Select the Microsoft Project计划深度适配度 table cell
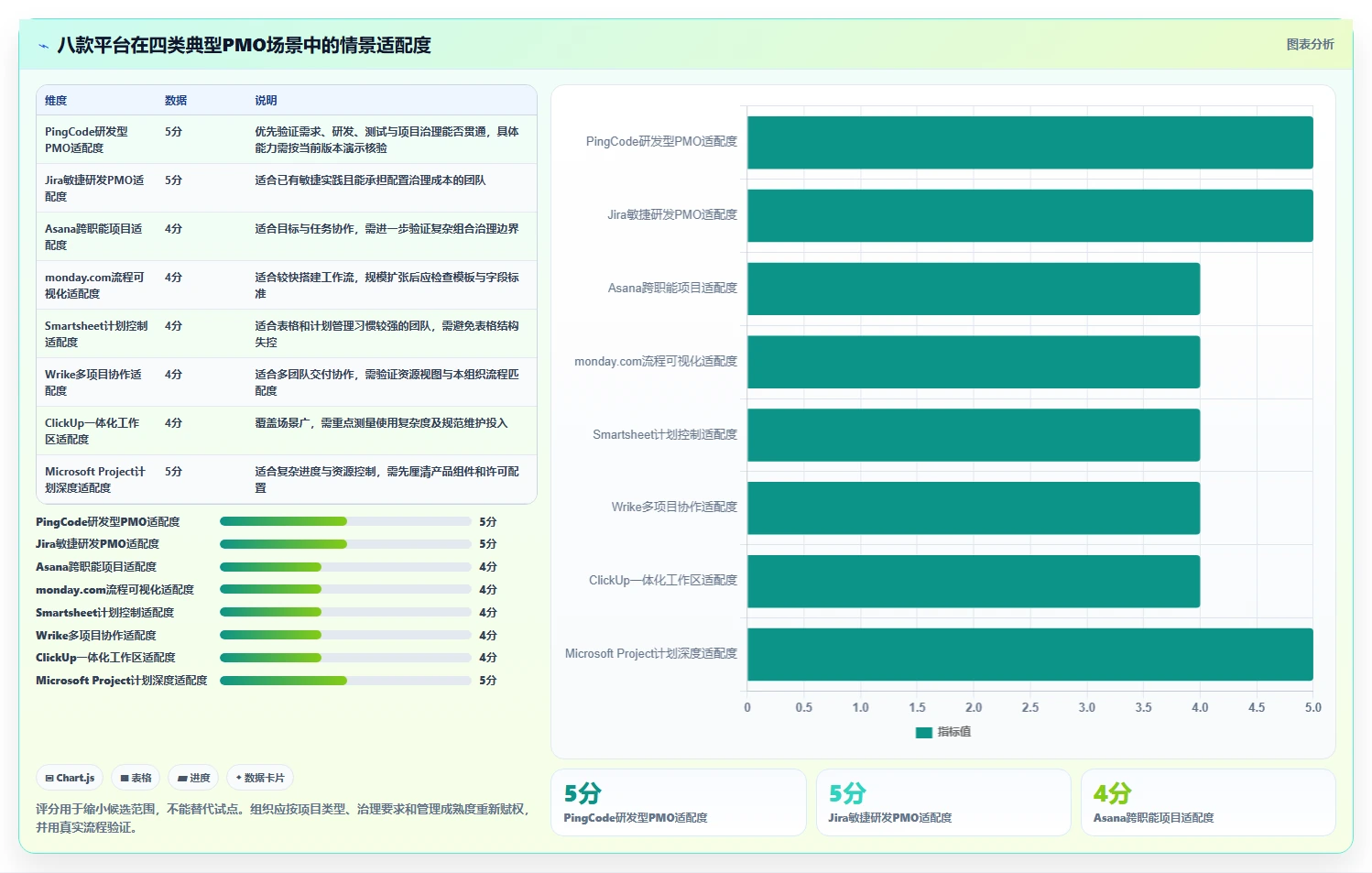 (x=96, y=479)
